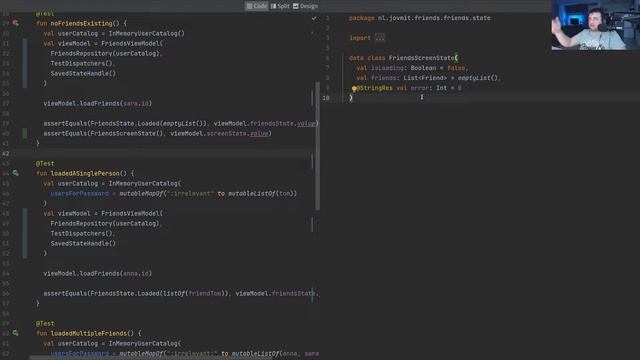Viewport: 640px width, 360px height.
Task: Click the isLoading property name
Action: 387,68
